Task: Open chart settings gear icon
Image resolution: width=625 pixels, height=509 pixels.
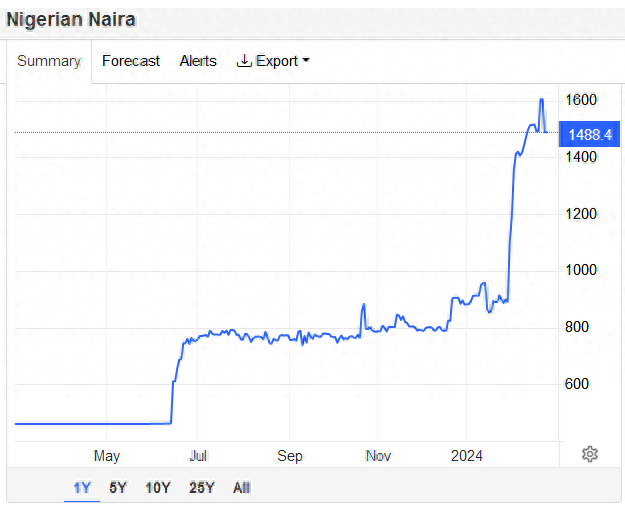Action: coord(590,454)
